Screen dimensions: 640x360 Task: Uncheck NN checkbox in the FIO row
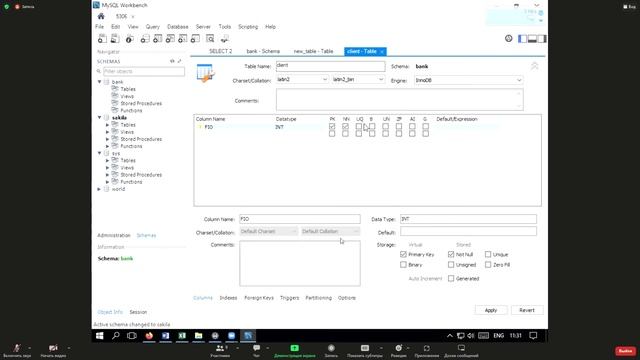click(345, 127)
